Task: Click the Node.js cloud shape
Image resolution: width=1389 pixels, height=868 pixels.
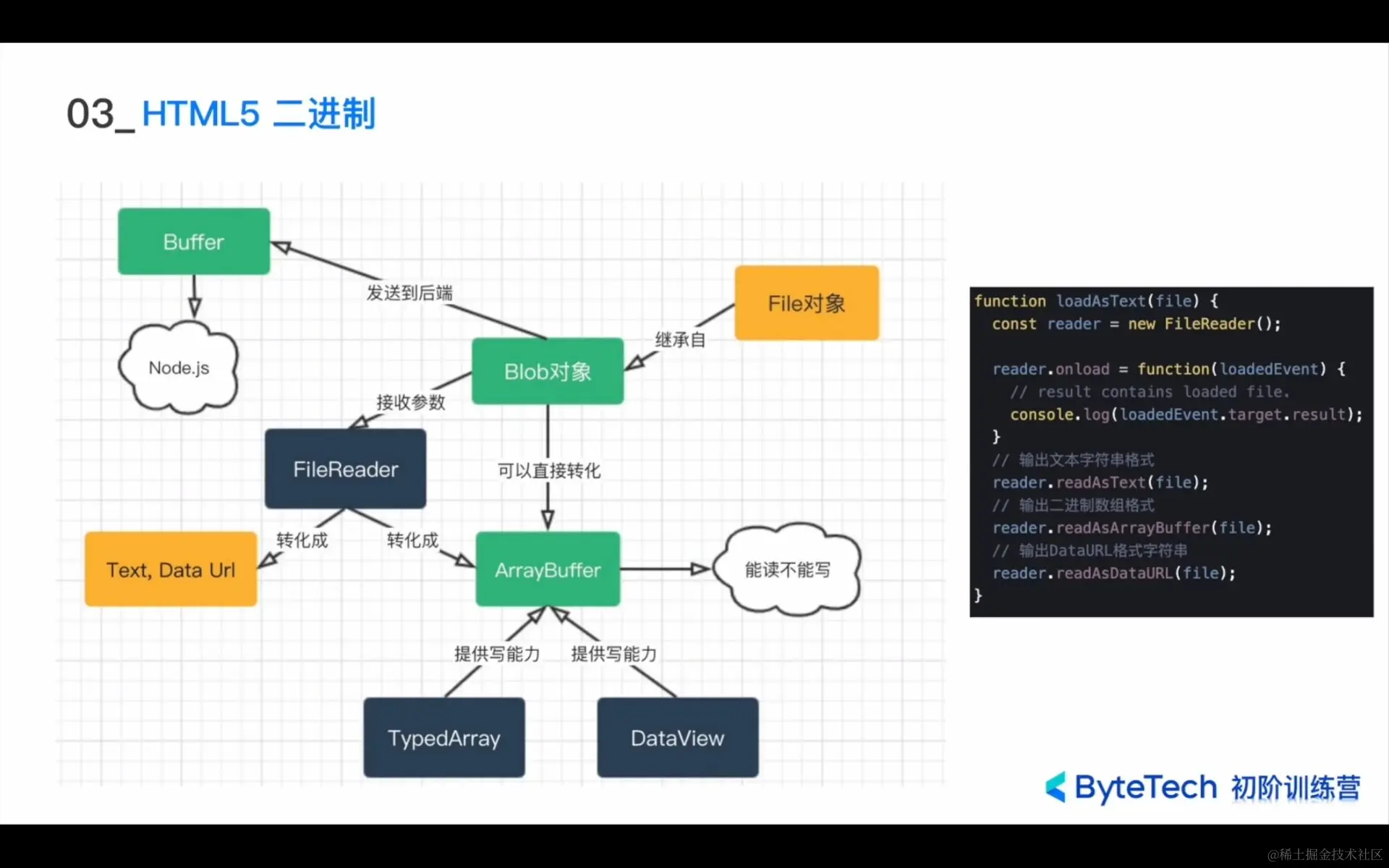Action: [179, 368]
